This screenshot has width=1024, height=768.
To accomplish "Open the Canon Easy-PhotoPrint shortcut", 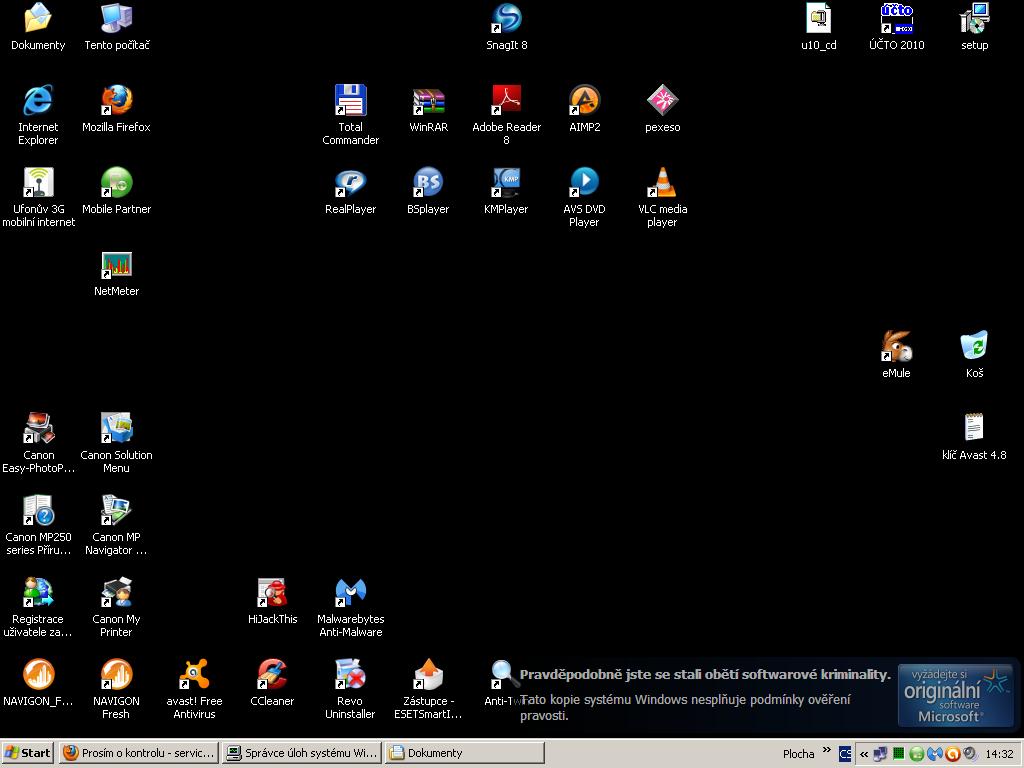I will pyautogui.click(x=38, y=428).
